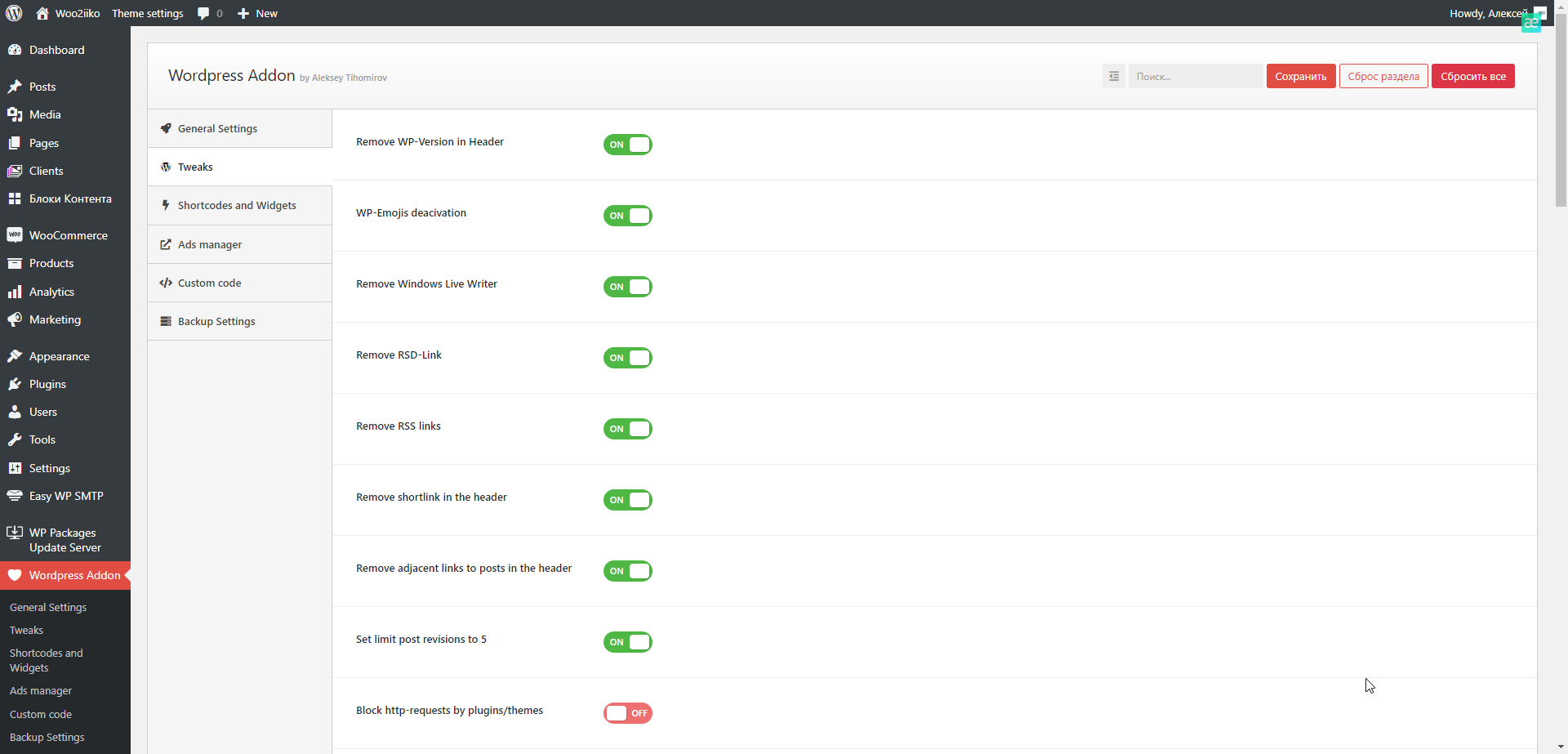Click the plus New icon in admin bar
This screenshot has width=1568, height=754.
click(x=243, y=13)
